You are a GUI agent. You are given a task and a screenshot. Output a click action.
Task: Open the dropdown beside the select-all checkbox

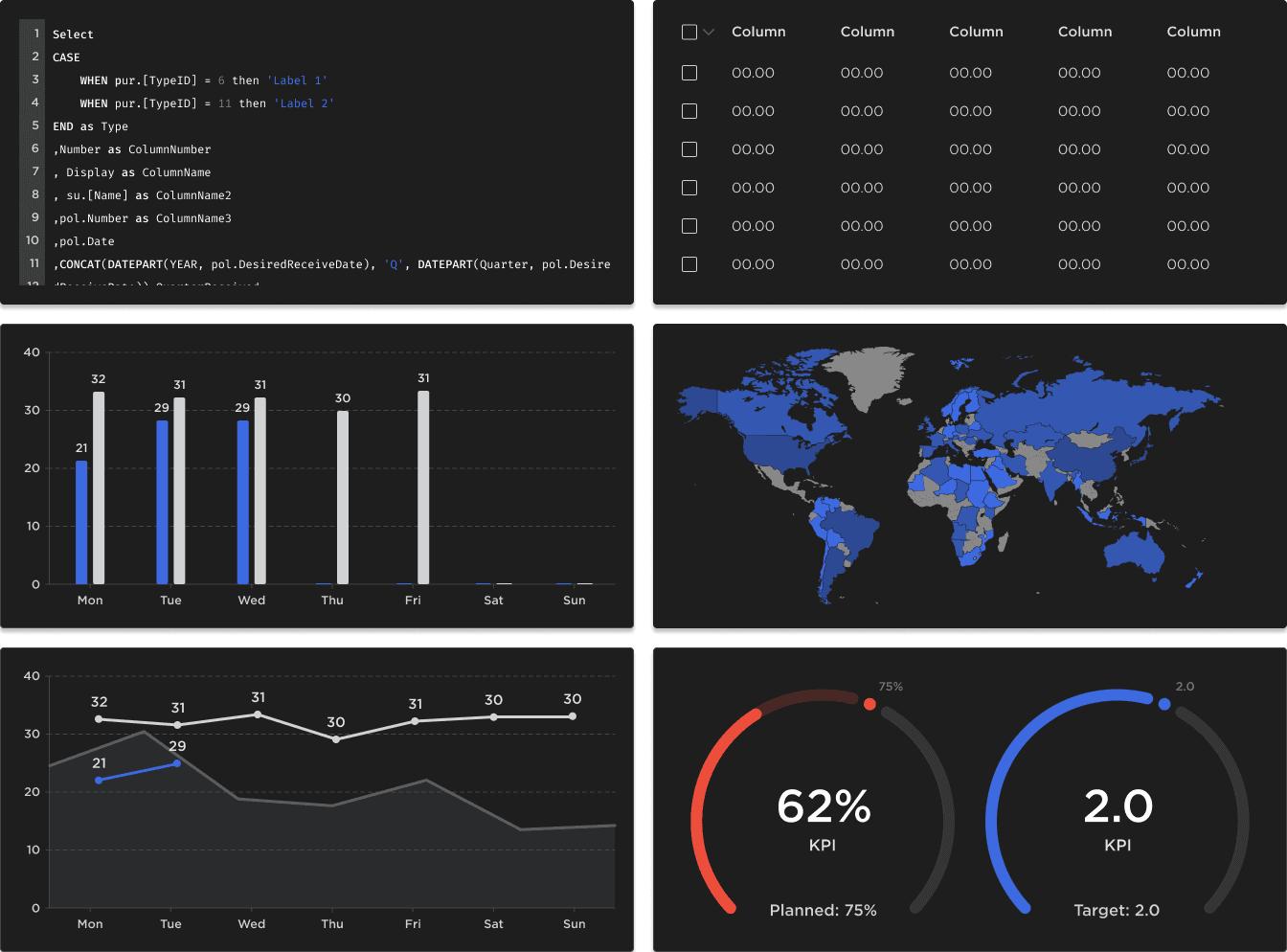(707, 31)
